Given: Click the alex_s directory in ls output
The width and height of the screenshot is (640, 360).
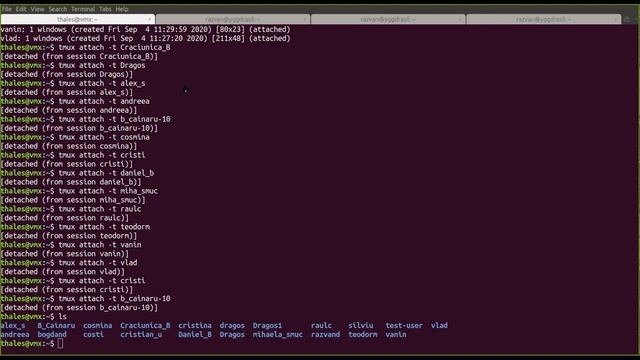Looking at the screenshot, I should pyautogui.click(x=13, y=326).
